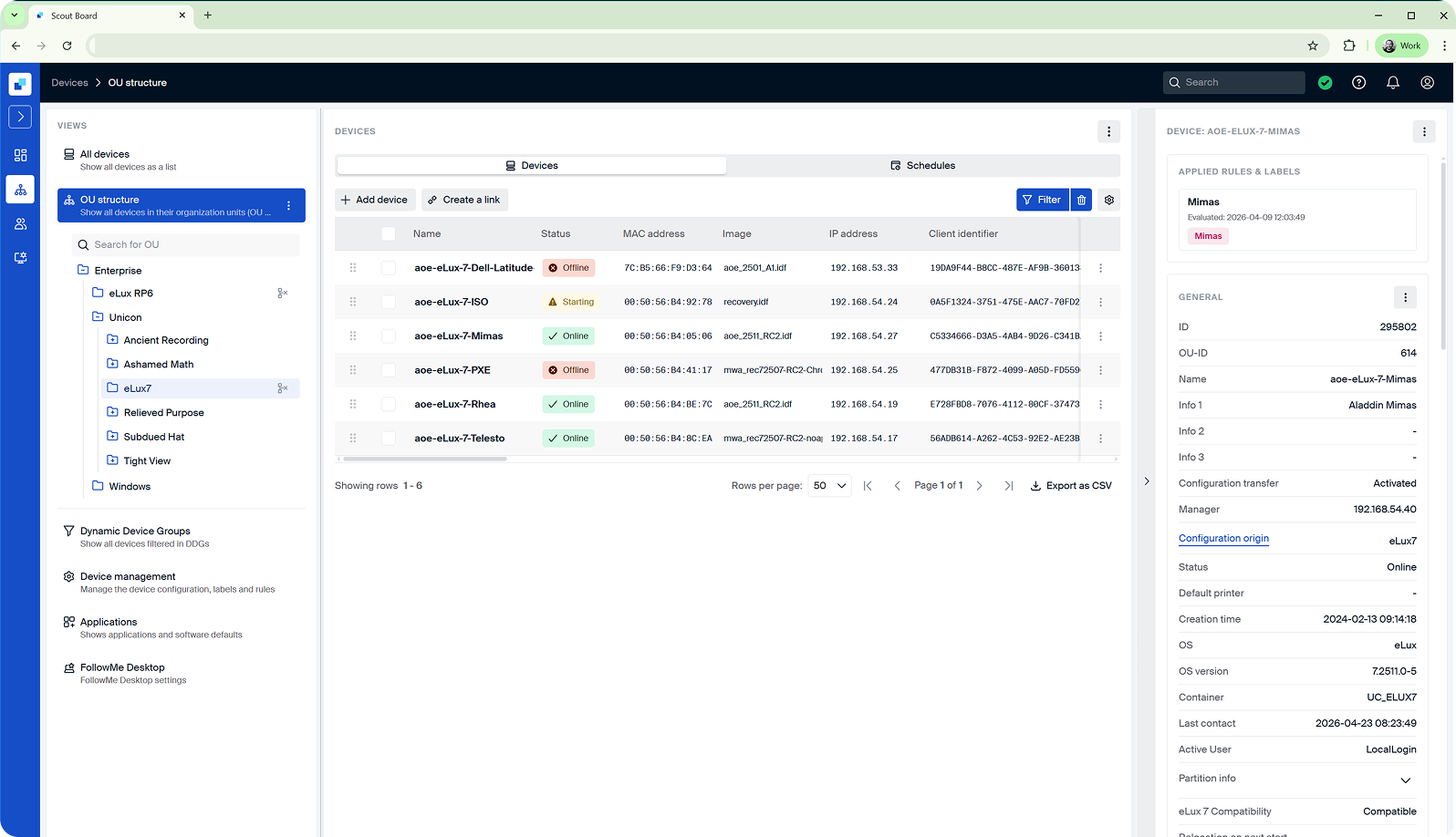Screen dimensions: 1456x837
Task: Go to first page of table
Action: (x=868, y=486)
